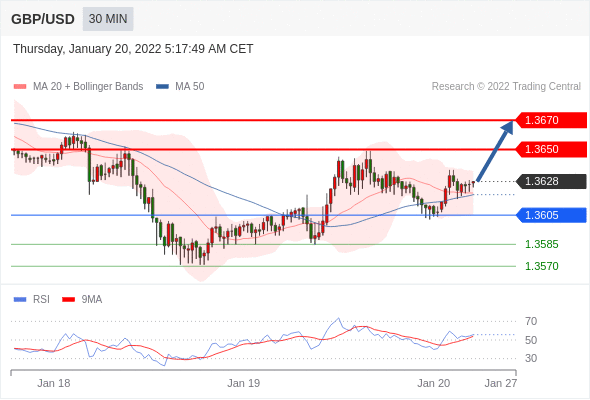Viewport: 590px width, 400px height.
Task: Click the MA 20 + Bollinger Bands legend label
Action: (88, 87)
